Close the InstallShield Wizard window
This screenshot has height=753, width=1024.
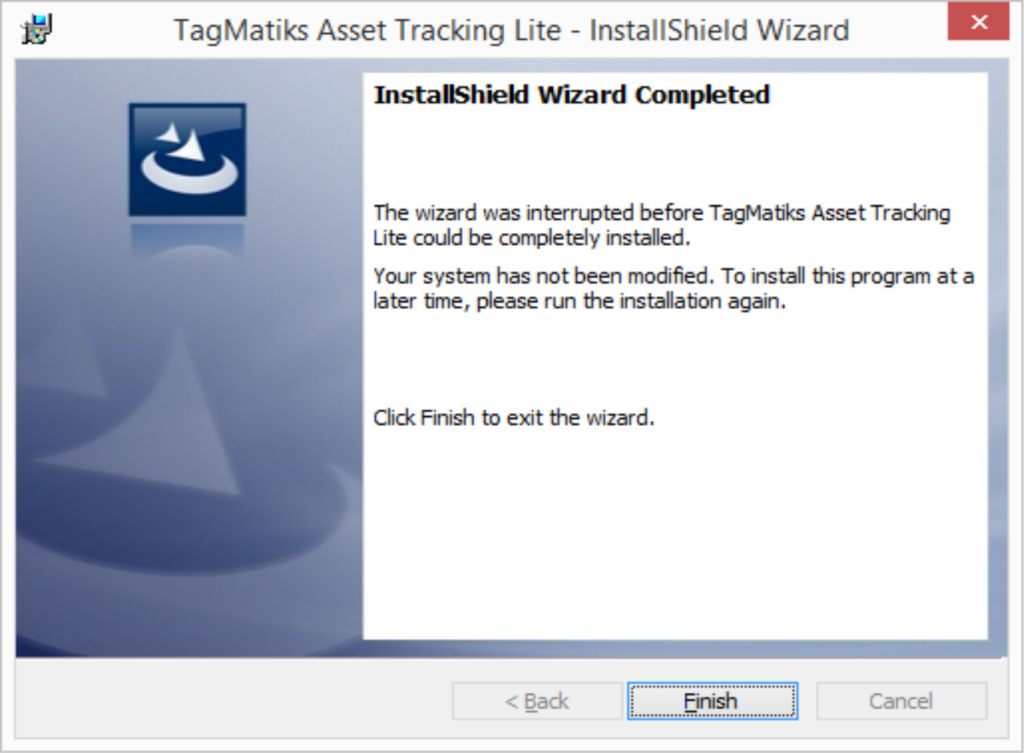click(978, 22)
